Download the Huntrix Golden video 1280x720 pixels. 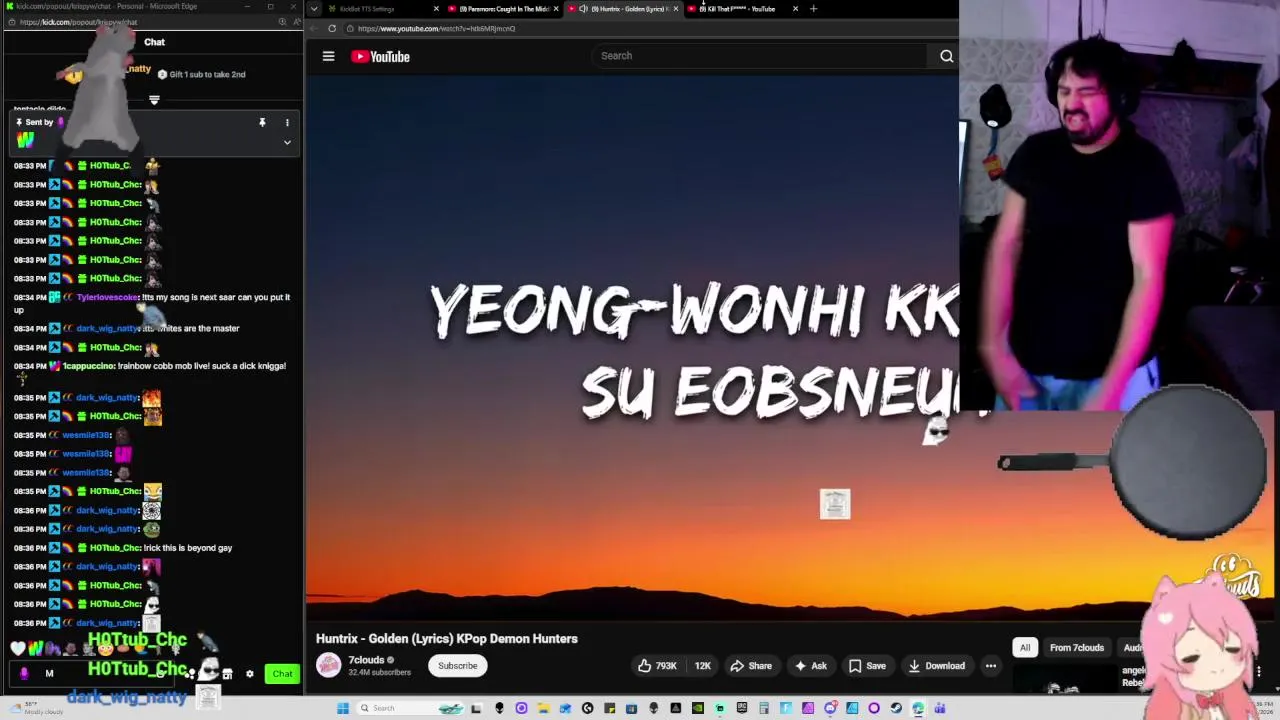tap(936, 666)
